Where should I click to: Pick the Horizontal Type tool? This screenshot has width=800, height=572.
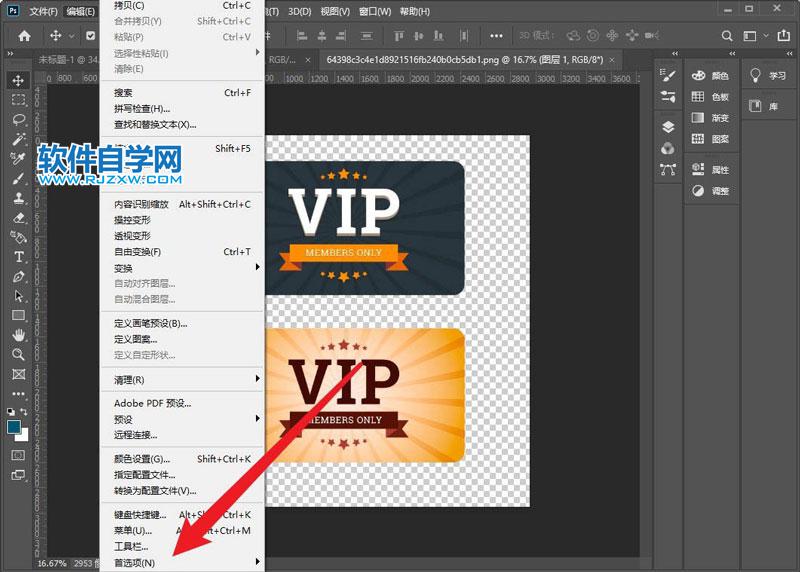pyautogui.click(x=18, y=257)
